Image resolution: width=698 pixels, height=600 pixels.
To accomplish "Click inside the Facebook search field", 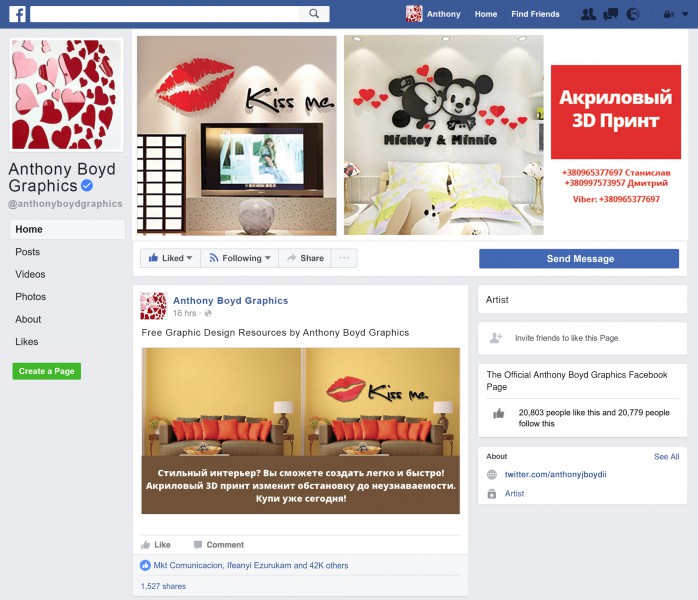I will click(165, 14).
